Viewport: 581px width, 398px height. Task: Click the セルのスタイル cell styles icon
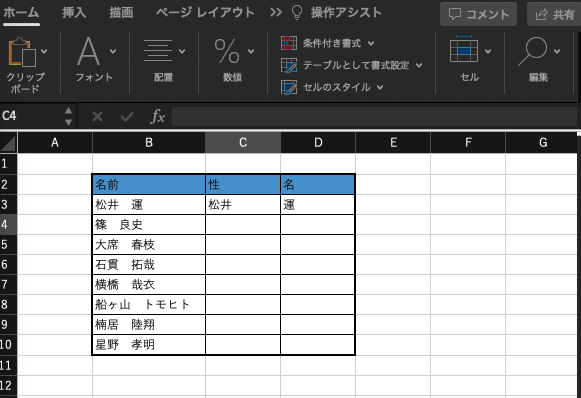coord(289,87)
